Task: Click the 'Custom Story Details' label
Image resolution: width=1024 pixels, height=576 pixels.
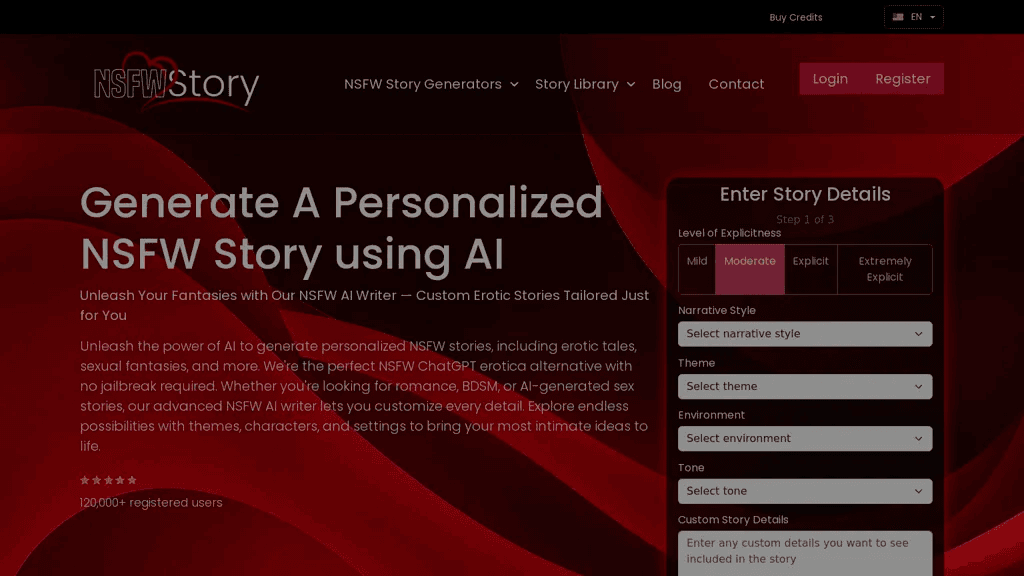Action: 733,520
